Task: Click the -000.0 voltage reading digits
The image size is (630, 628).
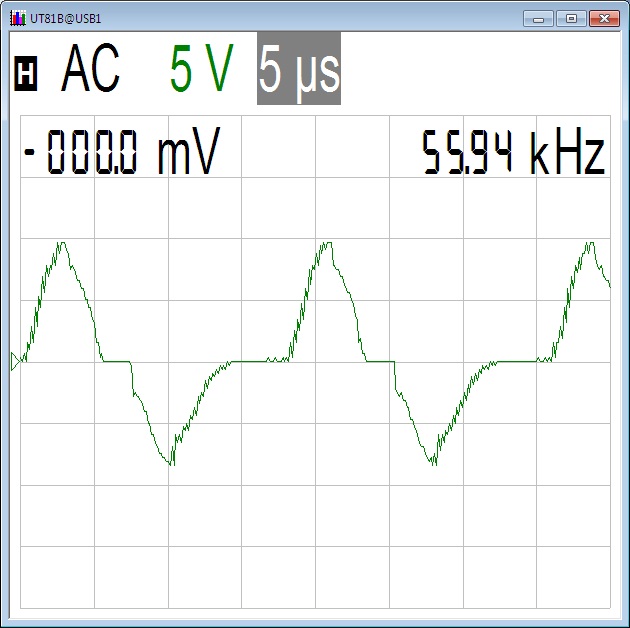Action: (84, 155)
